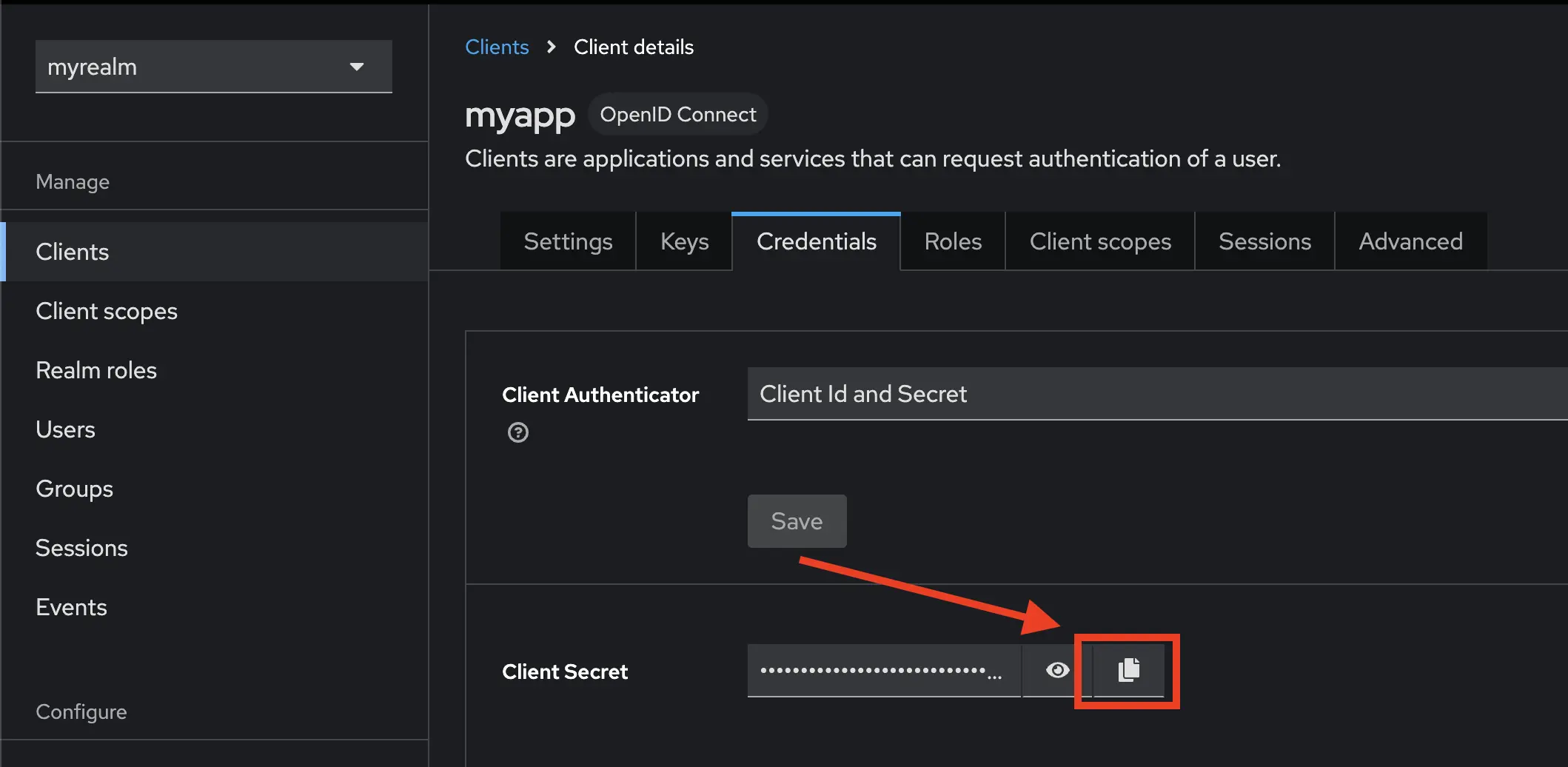Copy the client secret to clipboard
The image size is (1568, 767).
point(1127,671)
